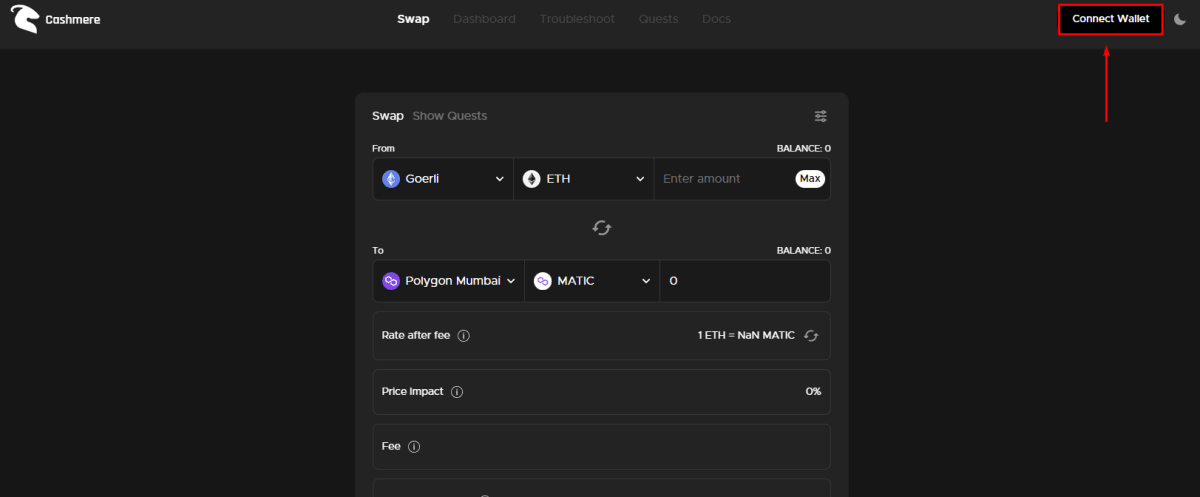Image resolution: width=1200 pixels, height=497 pixels.
Task: Open the Dashboard tab
Action: 484,19
